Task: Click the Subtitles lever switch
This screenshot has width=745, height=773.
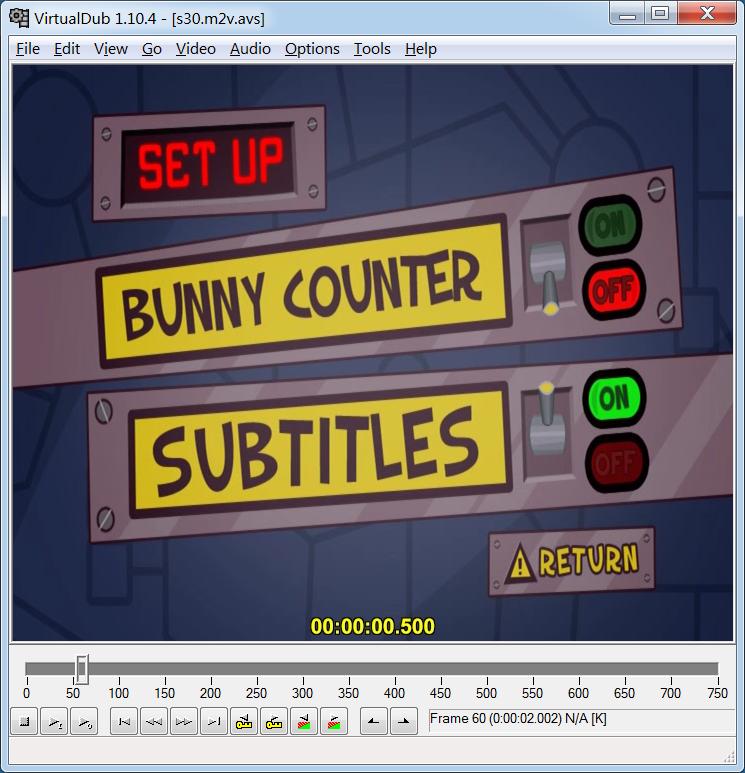Action: [547, 433]
